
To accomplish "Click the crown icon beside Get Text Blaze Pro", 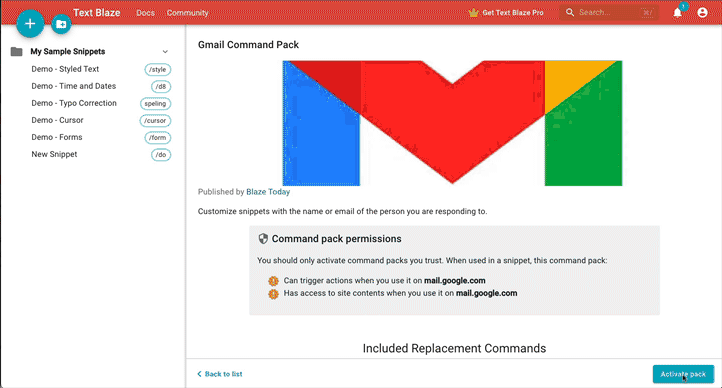I will [473, 12].
